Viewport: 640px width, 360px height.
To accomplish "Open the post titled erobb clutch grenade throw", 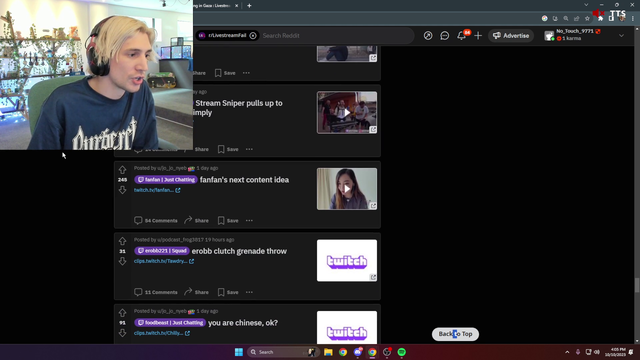I will pos(239,251).
